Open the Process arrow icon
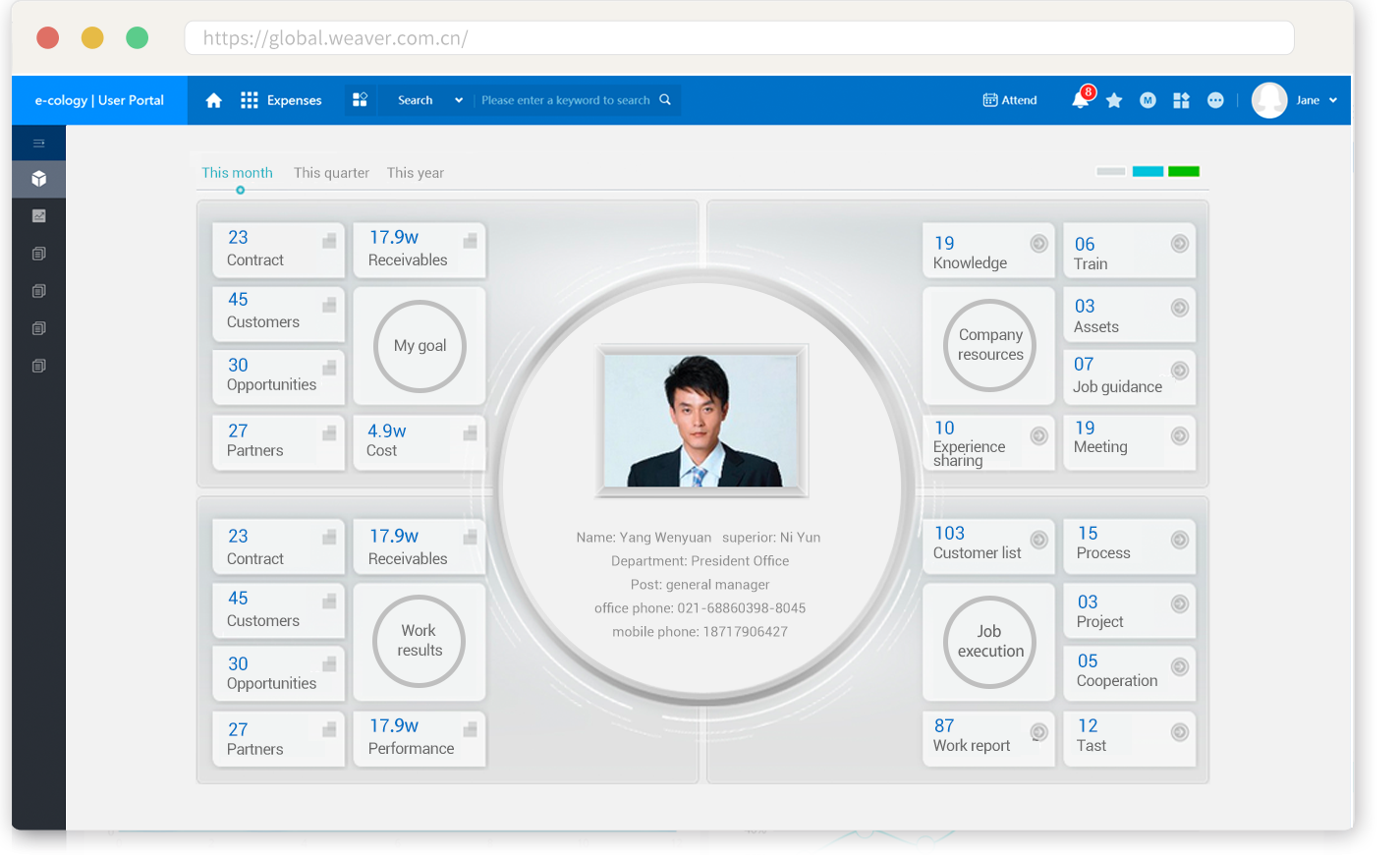The height and width of the screenshot is (860, 1400). (x=1180, y=540)
